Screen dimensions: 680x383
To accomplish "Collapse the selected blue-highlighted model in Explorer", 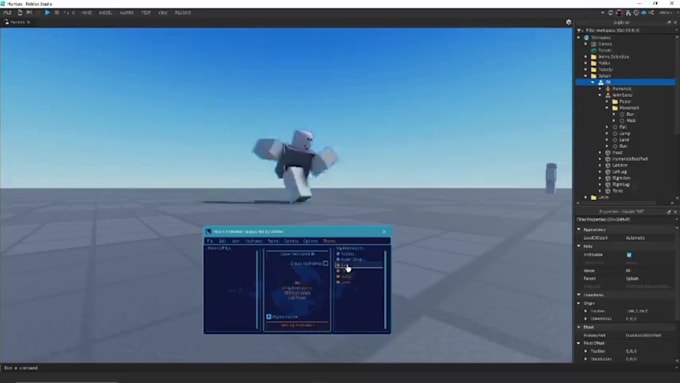I will point(593,82).
